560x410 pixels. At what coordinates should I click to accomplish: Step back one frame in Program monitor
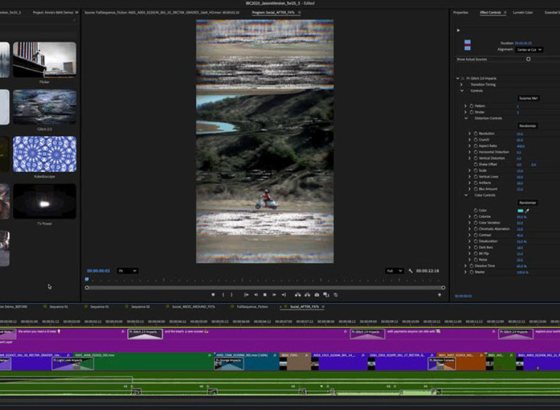[x=256, y=295]
